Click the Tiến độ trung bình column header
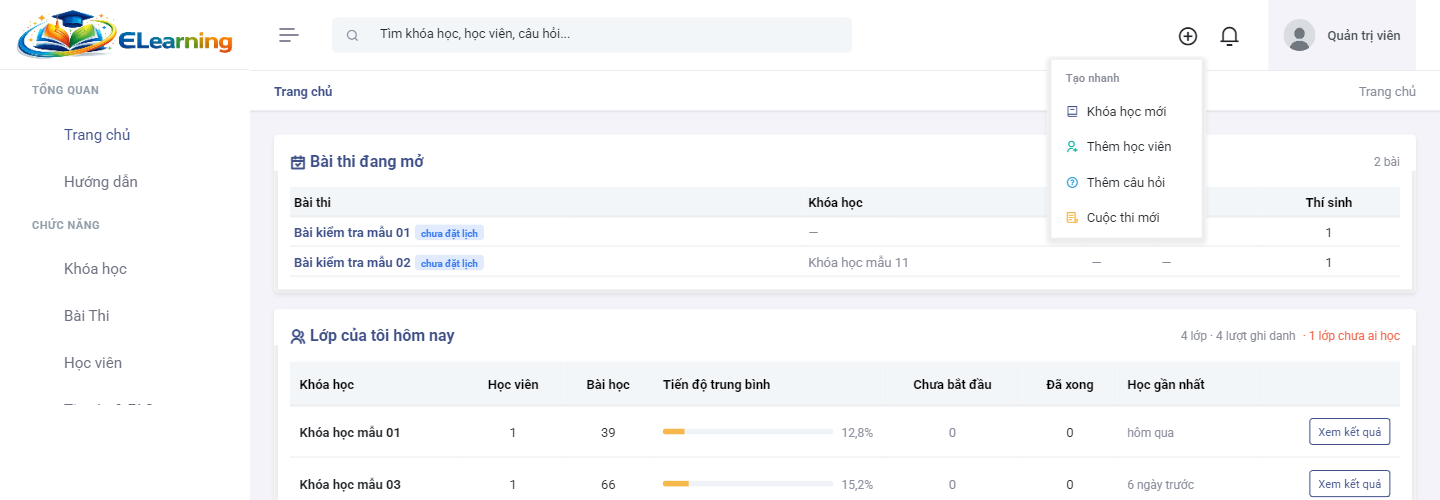The height and width of the screenshot is (500, 1440). (x=717, y=385)
